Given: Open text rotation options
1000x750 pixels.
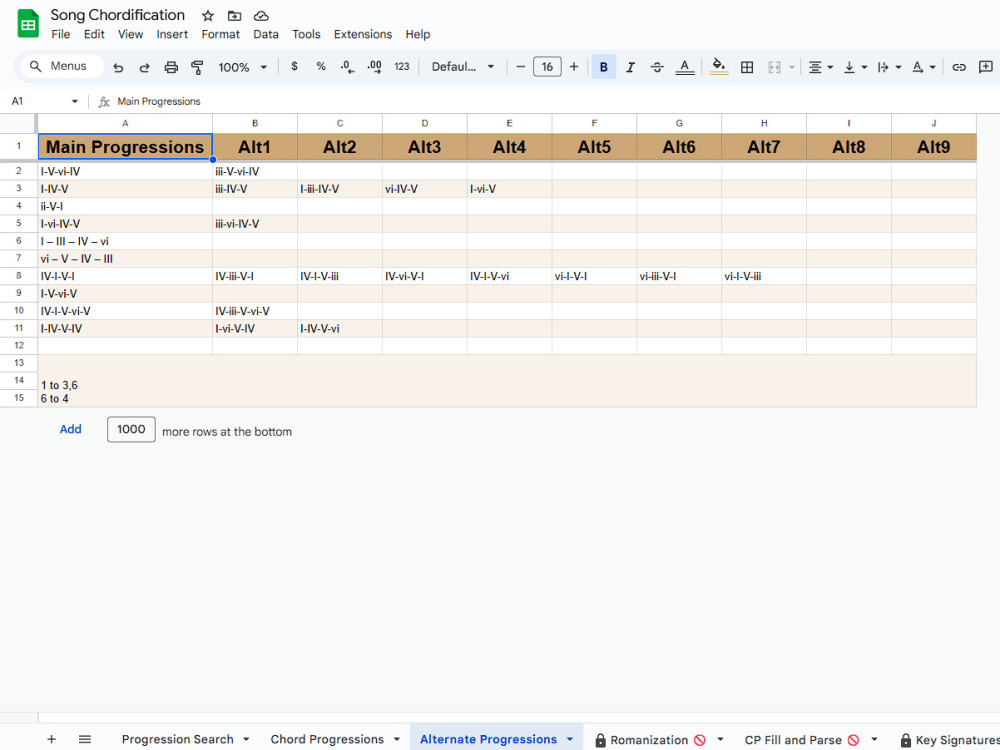Looking at the screenshot, I should [923, 67].
